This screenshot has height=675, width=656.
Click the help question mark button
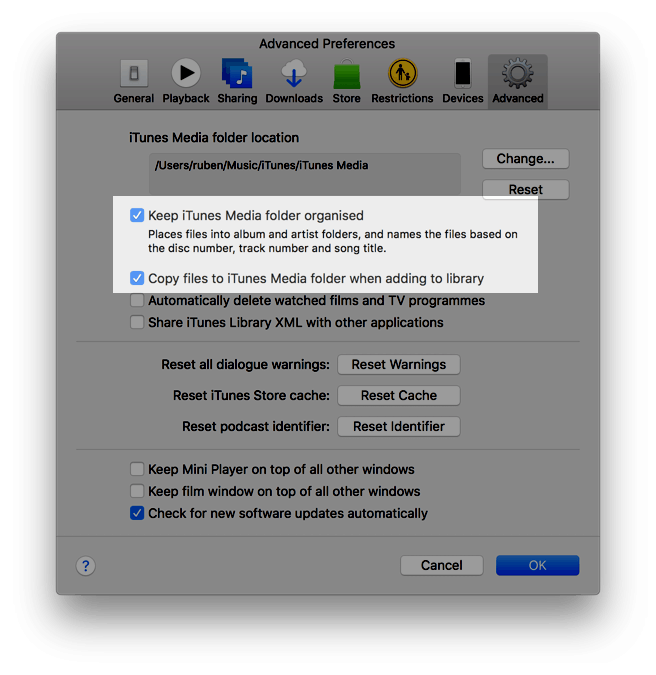86,566
